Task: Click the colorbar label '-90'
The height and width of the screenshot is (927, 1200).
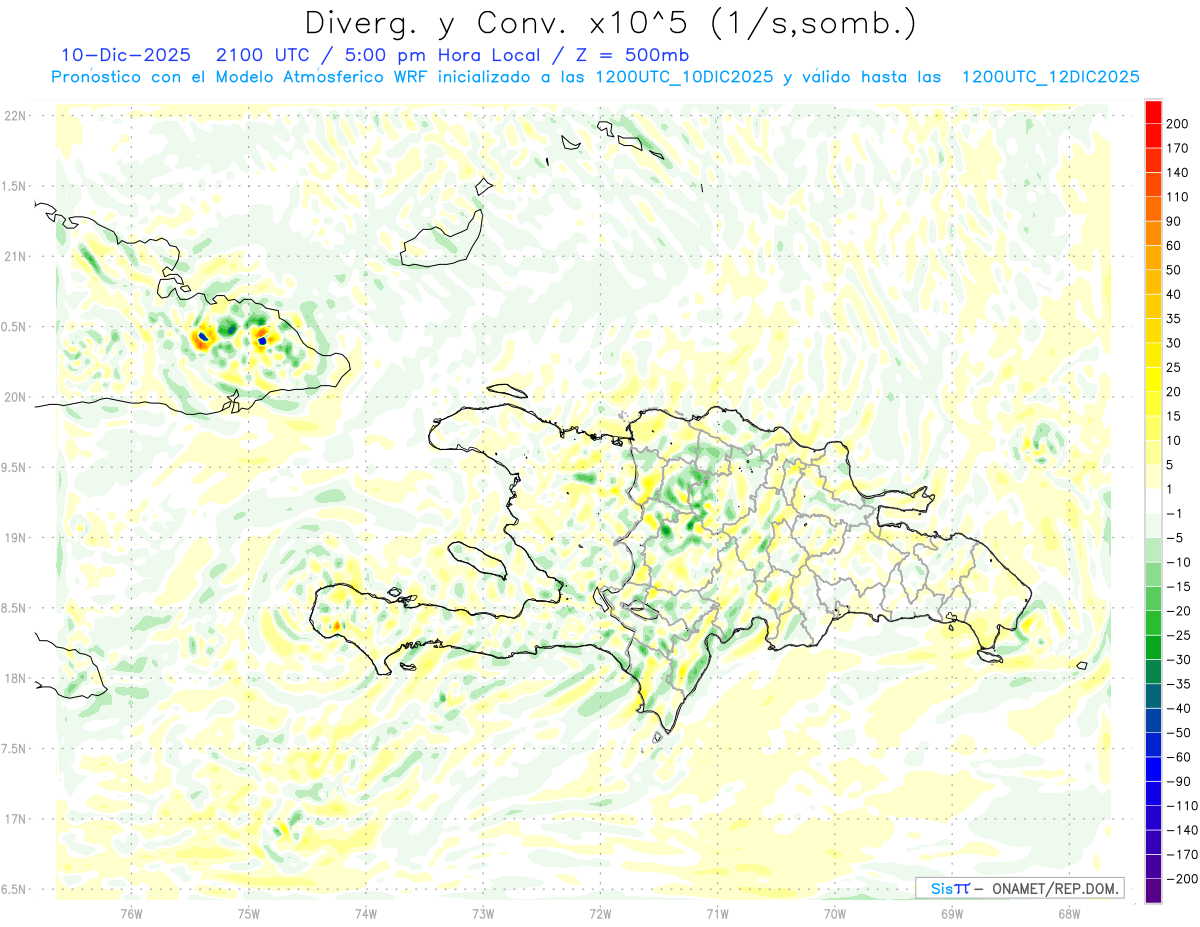Action: pyautogui.click(x=1178, y=782)
